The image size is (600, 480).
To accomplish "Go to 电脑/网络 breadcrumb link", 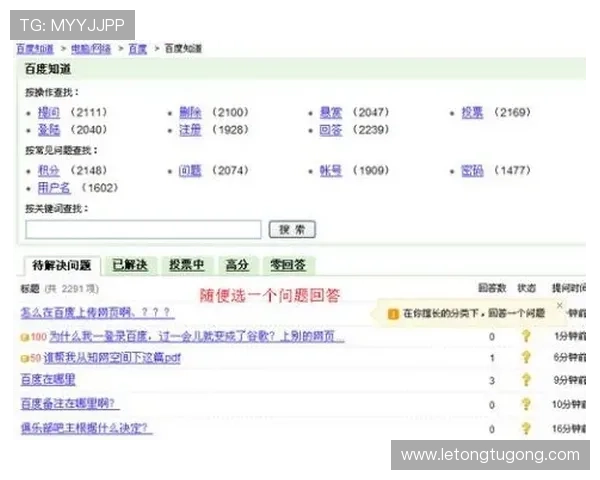I will pyautogui.click(x=91, y=49).
